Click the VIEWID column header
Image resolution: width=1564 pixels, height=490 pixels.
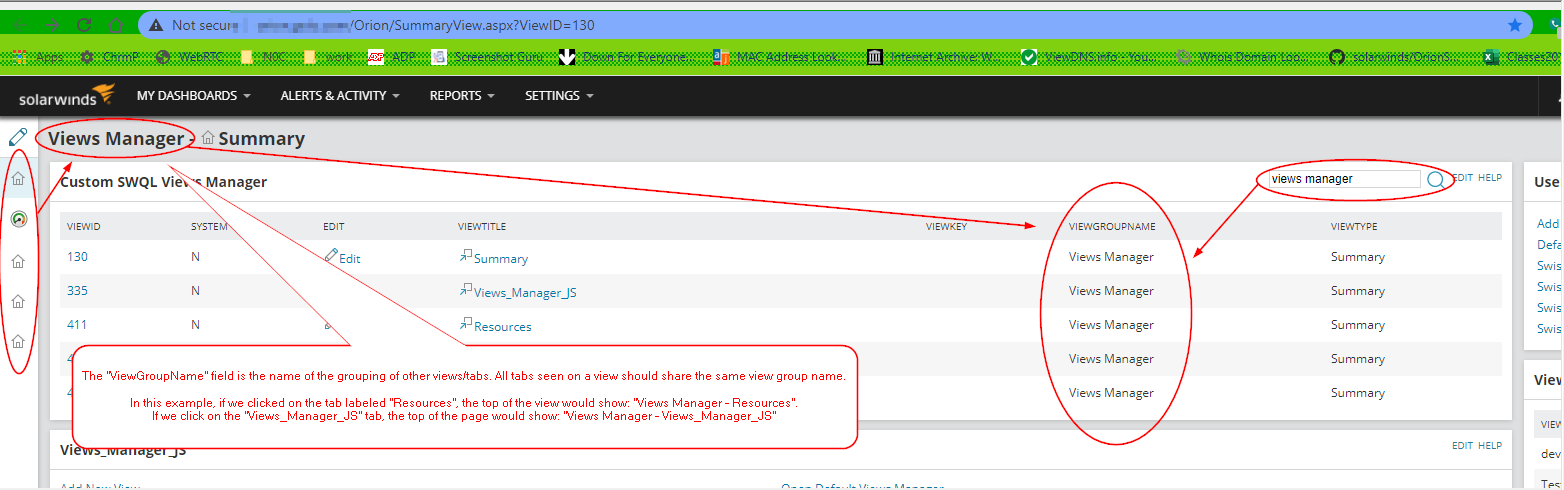(84, 227)
